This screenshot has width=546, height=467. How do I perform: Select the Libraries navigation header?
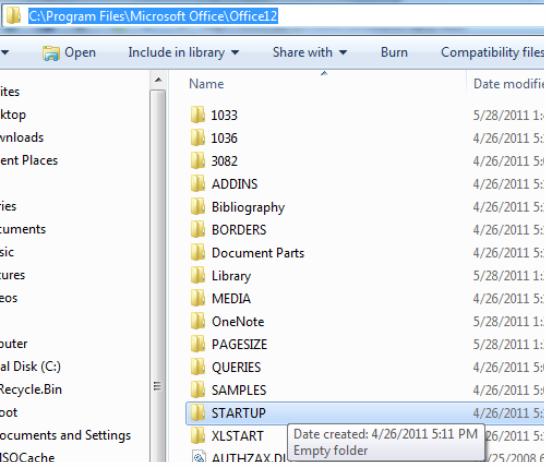click(8, 206)
